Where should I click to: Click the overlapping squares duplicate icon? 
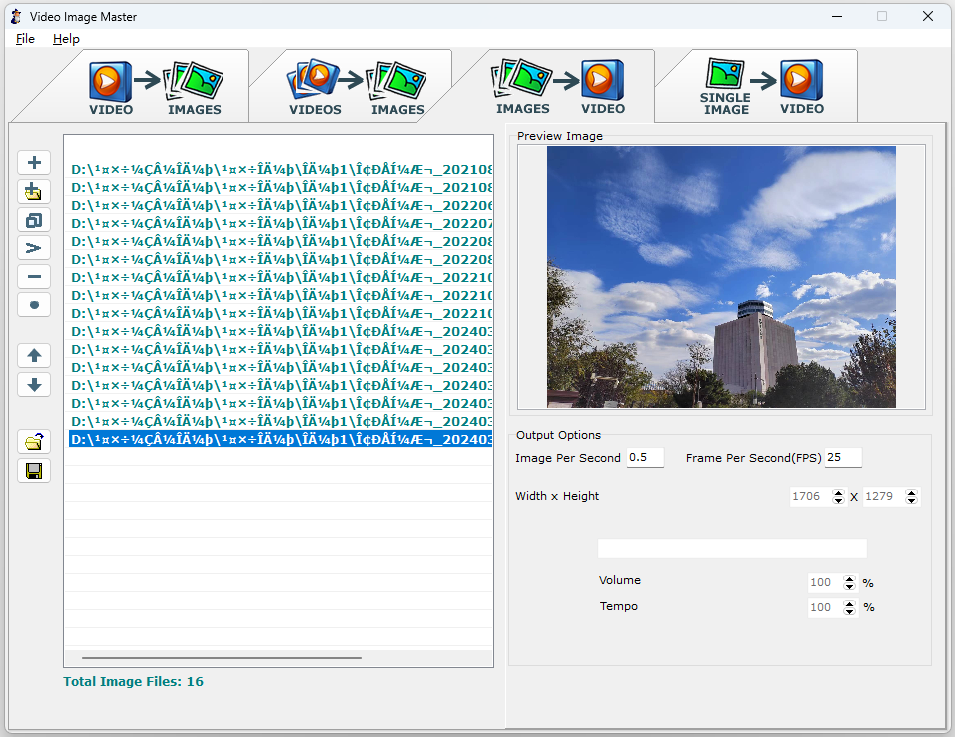tap(34, 220)
